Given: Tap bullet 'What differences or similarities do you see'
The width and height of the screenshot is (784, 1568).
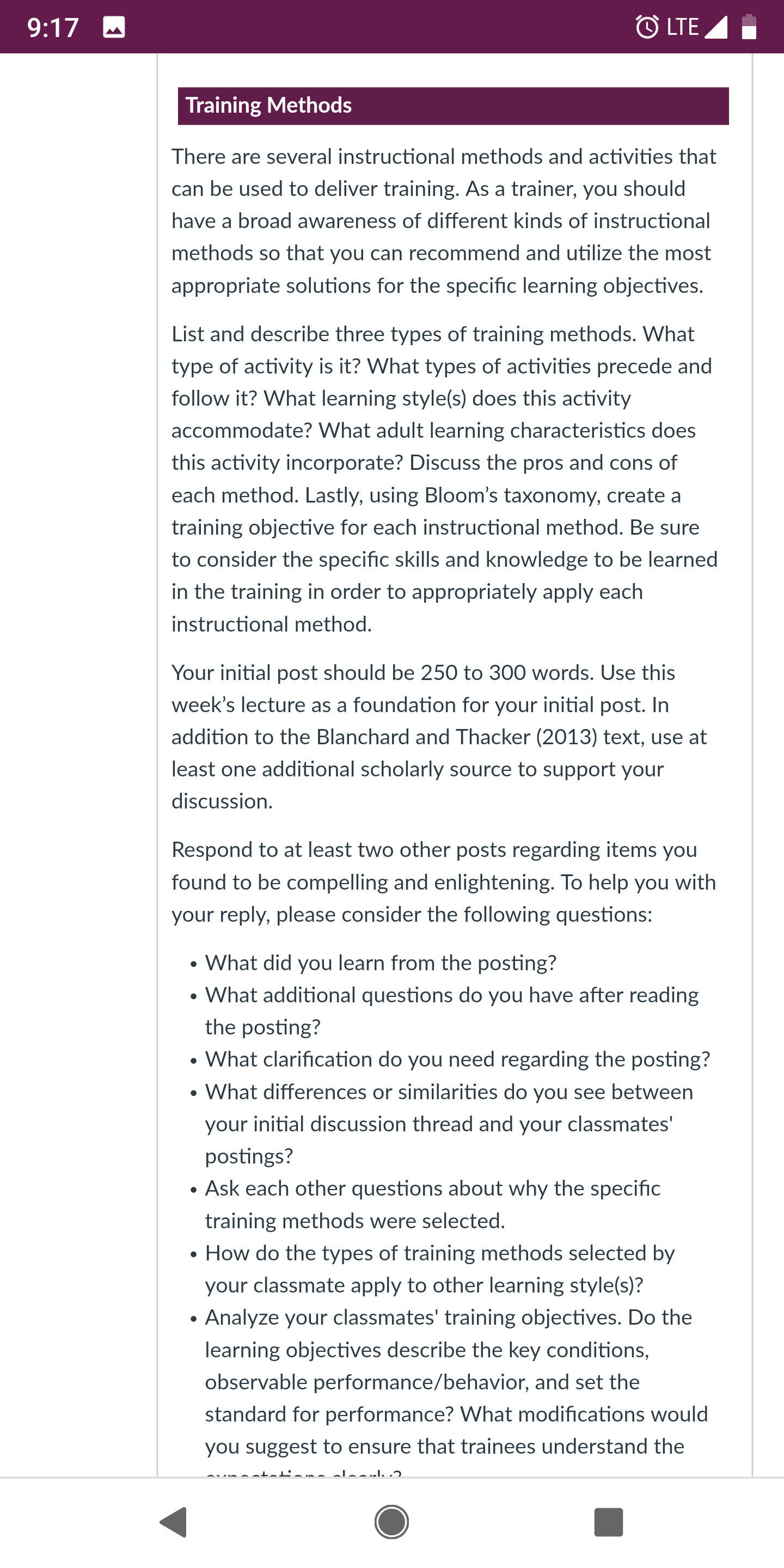Looking at the screenshot, I should [x=449, y=1124].
